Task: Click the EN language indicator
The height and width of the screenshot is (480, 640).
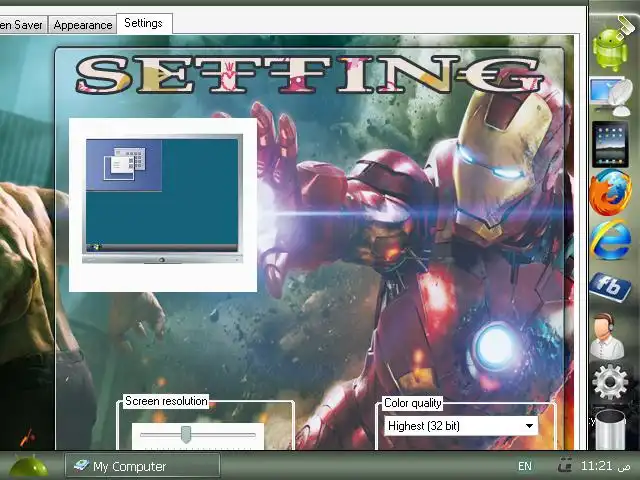Action: [x=525, y=466]
